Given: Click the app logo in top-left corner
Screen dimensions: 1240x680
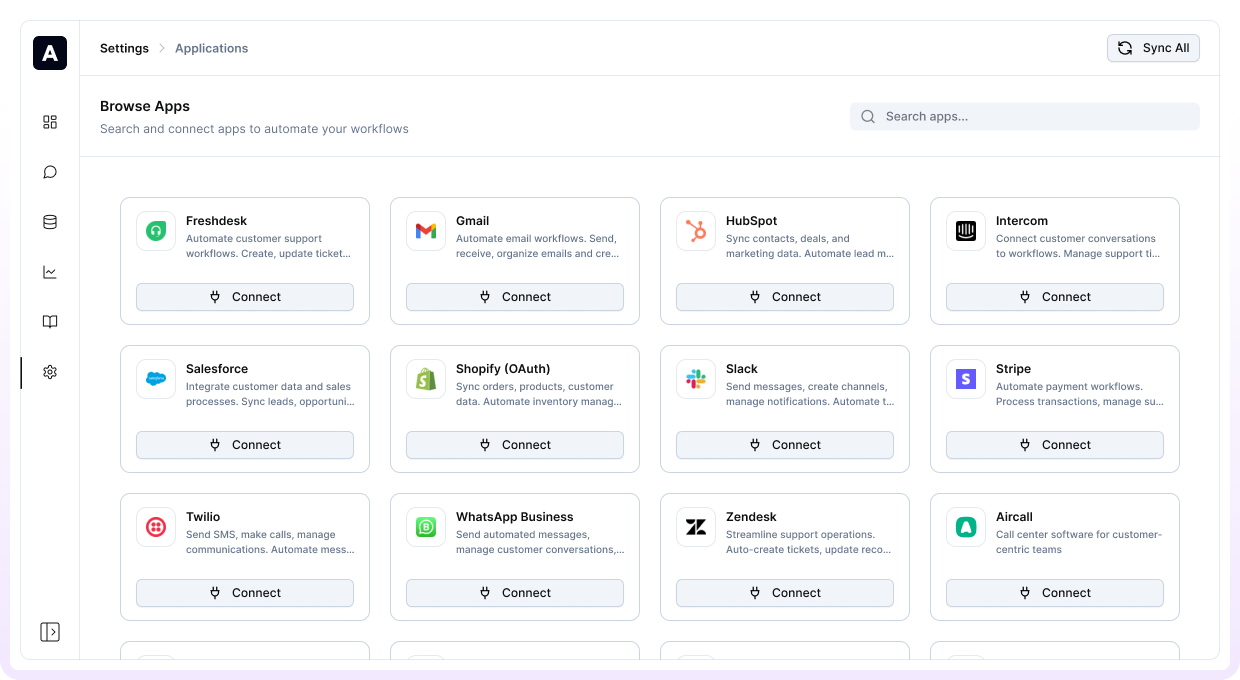Looking at the screenshot, I should [50, 53].
